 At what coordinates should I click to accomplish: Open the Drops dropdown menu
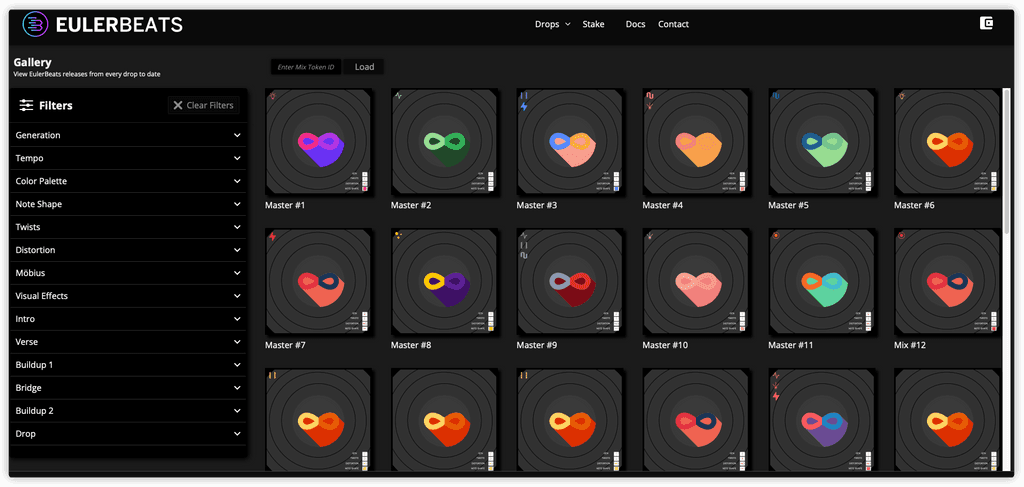pos(552,24)
